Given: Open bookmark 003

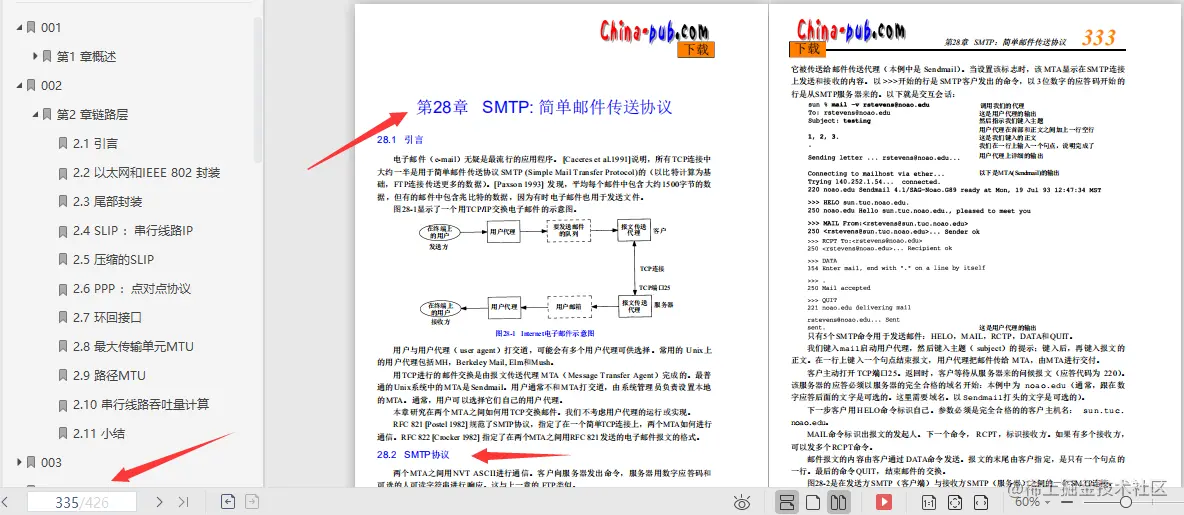Looking at the screenshot, I should 51,462.
